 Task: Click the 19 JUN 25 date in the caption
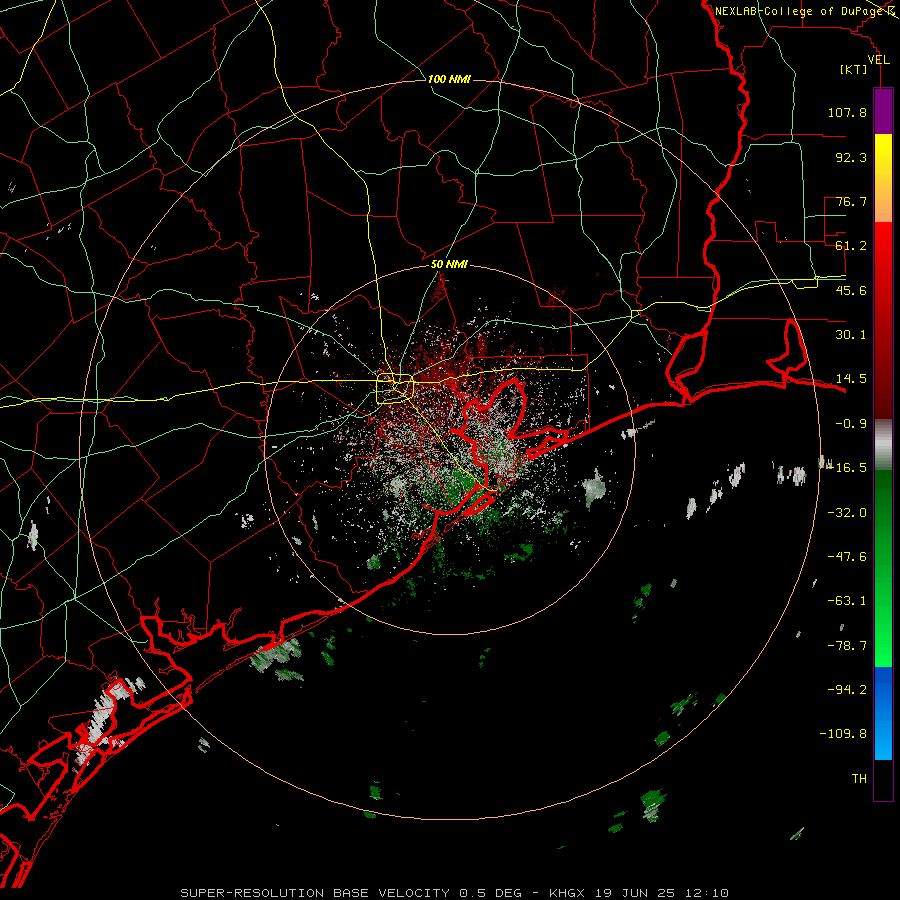coord(637,893)
